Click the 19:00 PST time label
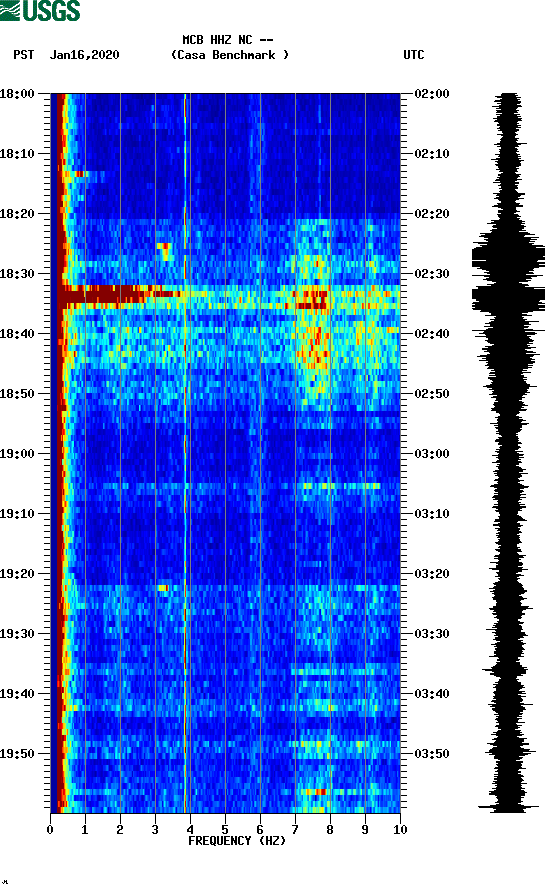This screenshot has height=893, width=552. tap(17, 454)
